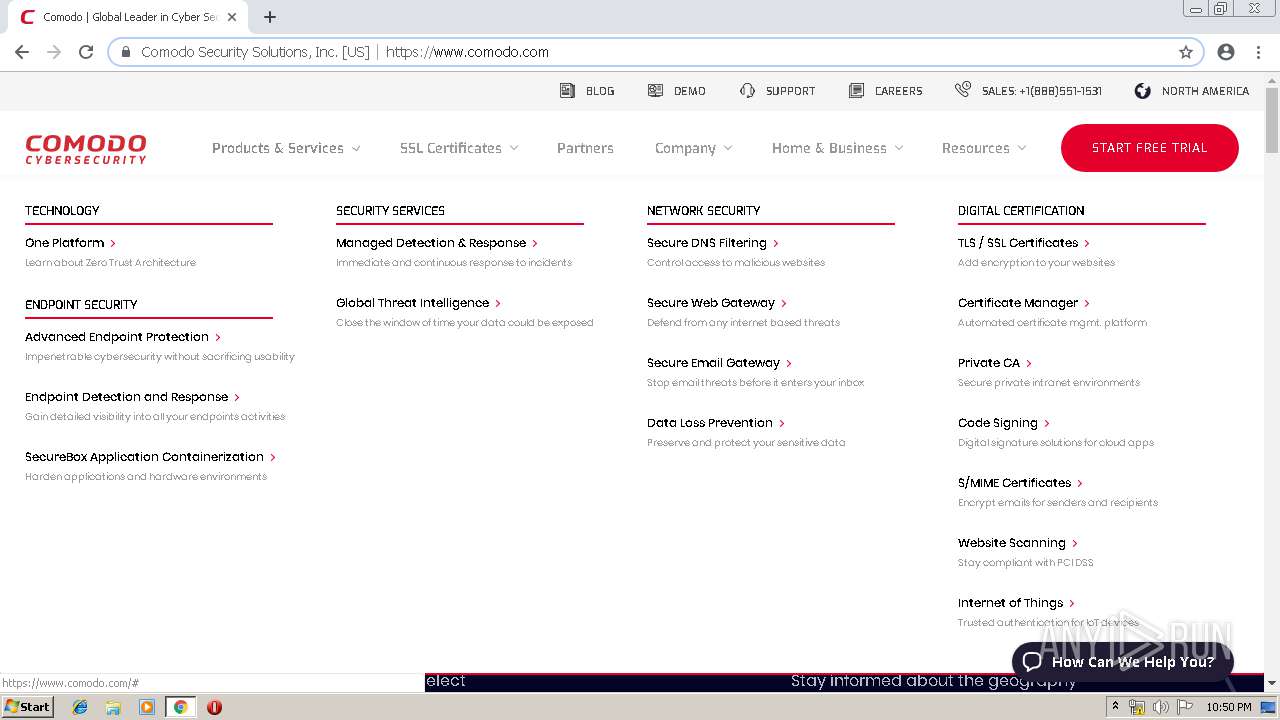
Task: Open Endpoint Detection and Response
Action: [x=127, y=397]
